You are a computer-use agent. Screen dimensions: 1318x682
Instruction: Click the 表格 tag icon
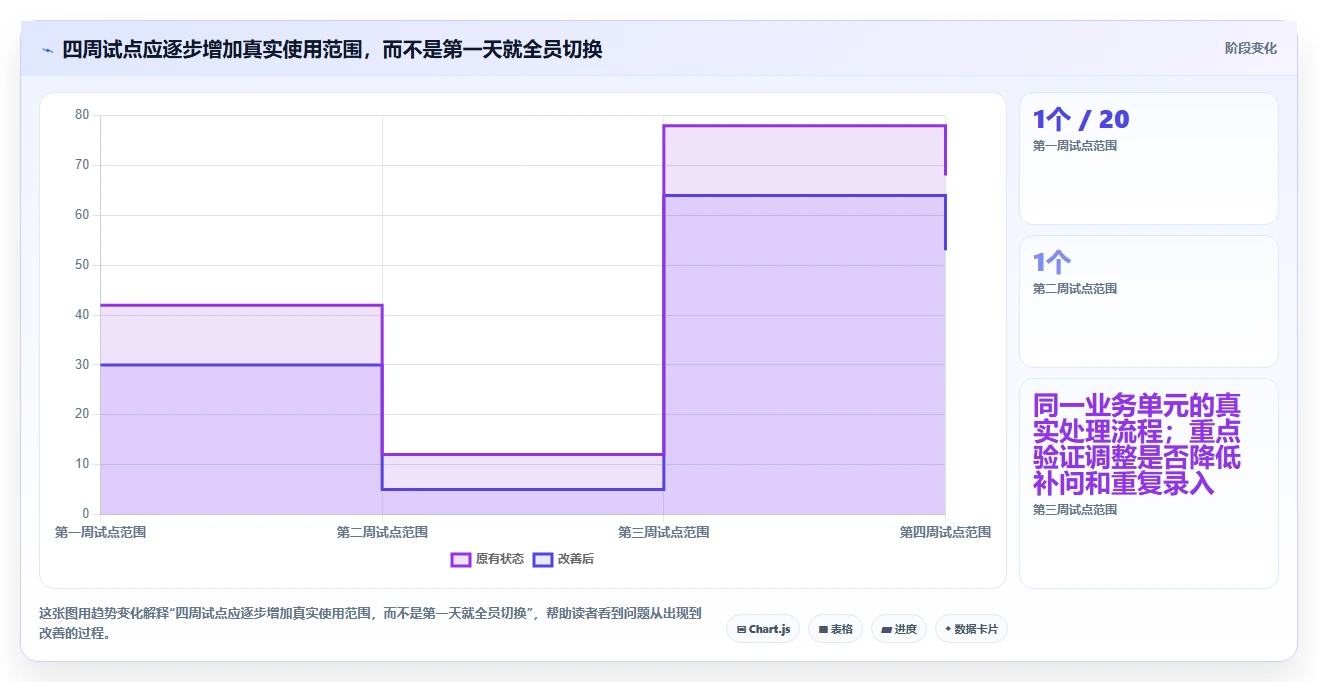point(823,630)
